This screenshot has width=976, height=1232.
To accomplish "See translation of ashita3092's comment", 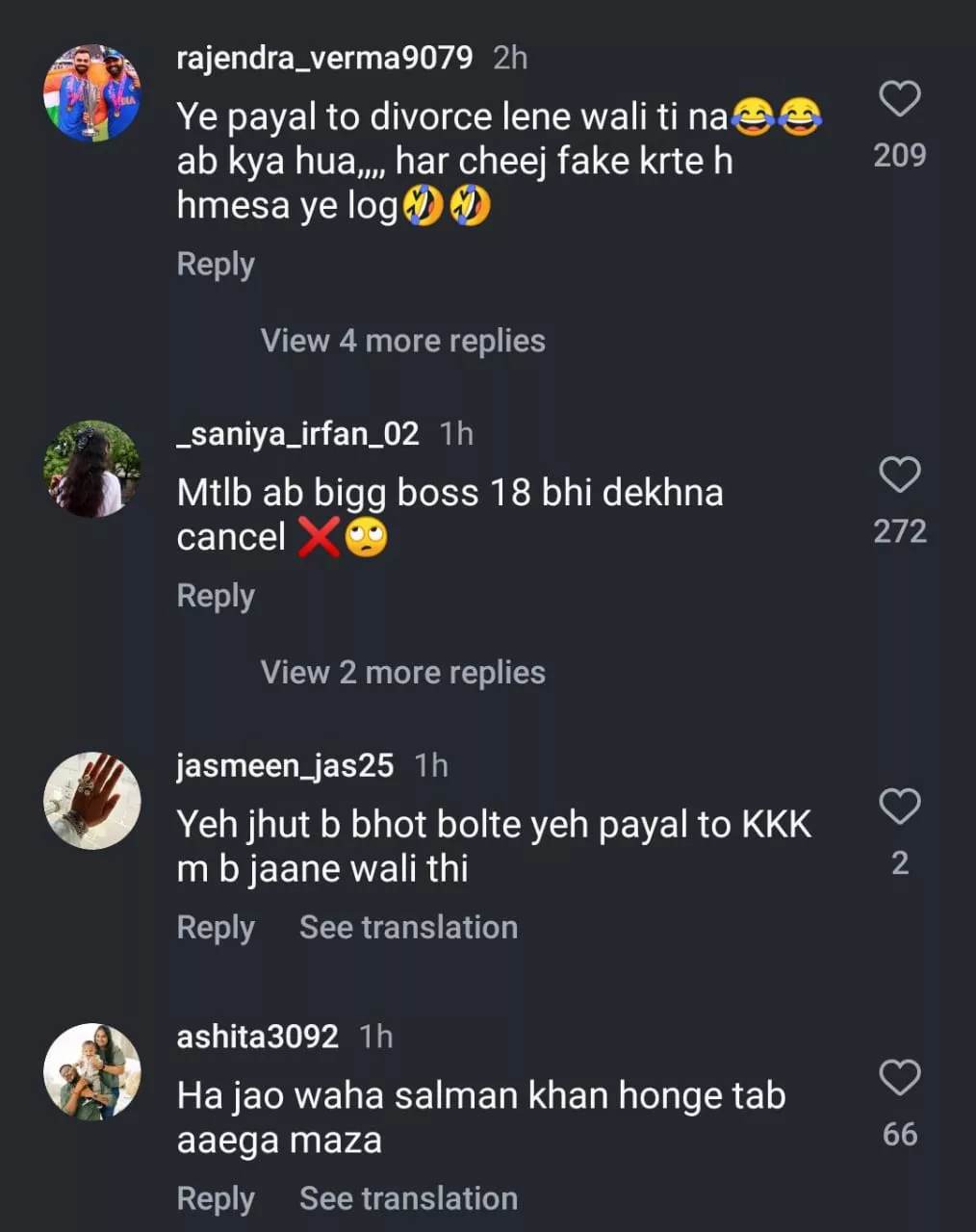I will 408,1199.
